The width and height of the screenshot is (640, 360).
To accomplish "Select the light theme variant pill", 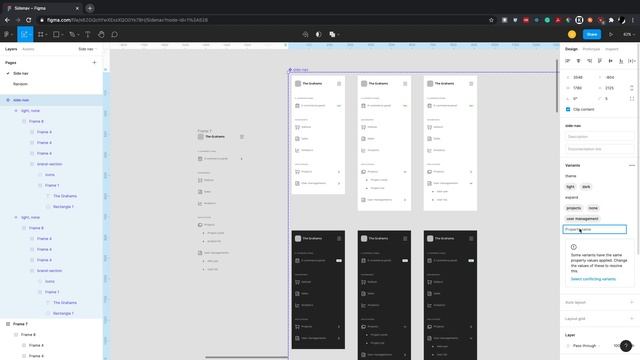I will click(570, 187).
